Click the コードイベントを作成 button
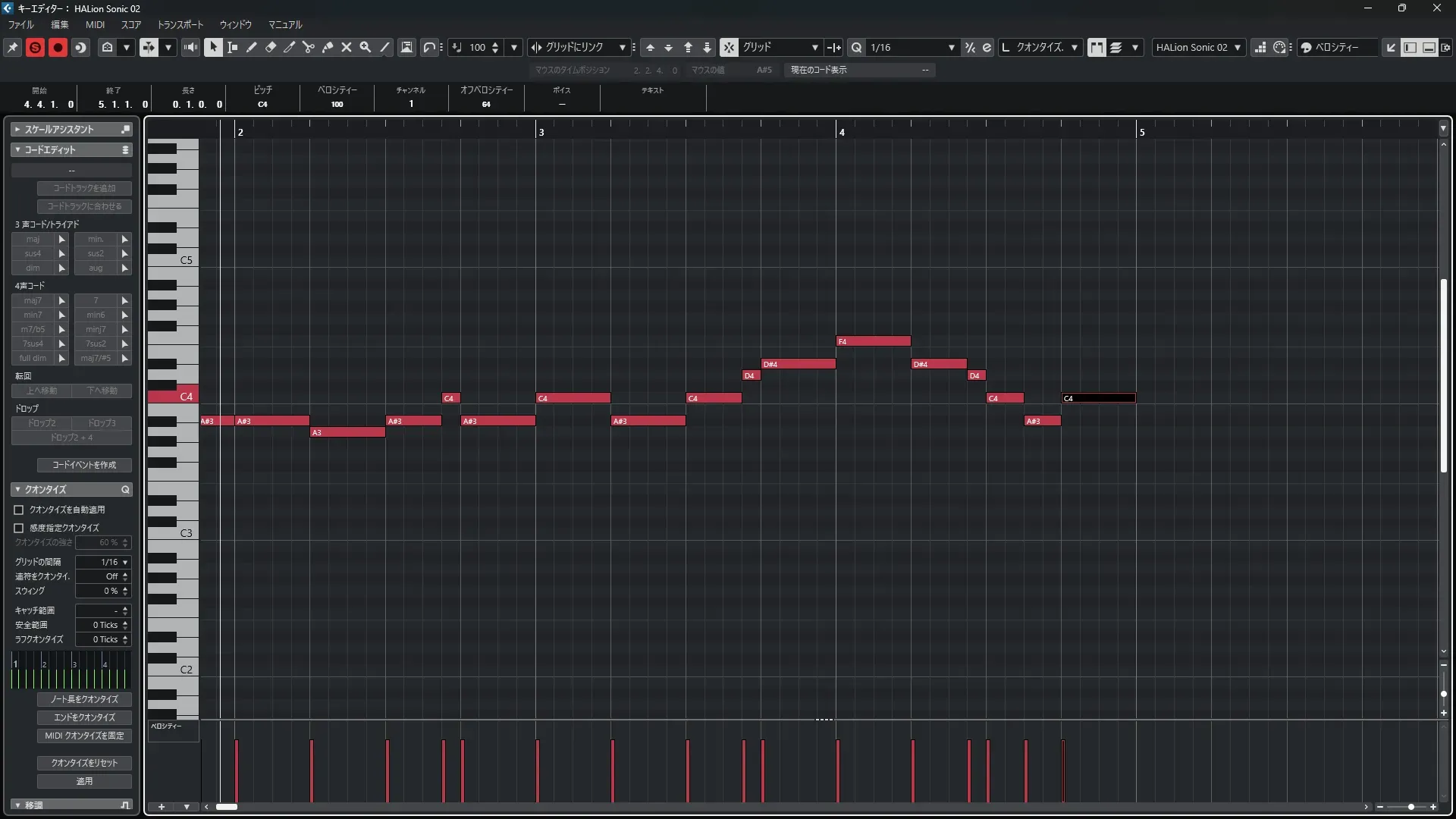 84,465
